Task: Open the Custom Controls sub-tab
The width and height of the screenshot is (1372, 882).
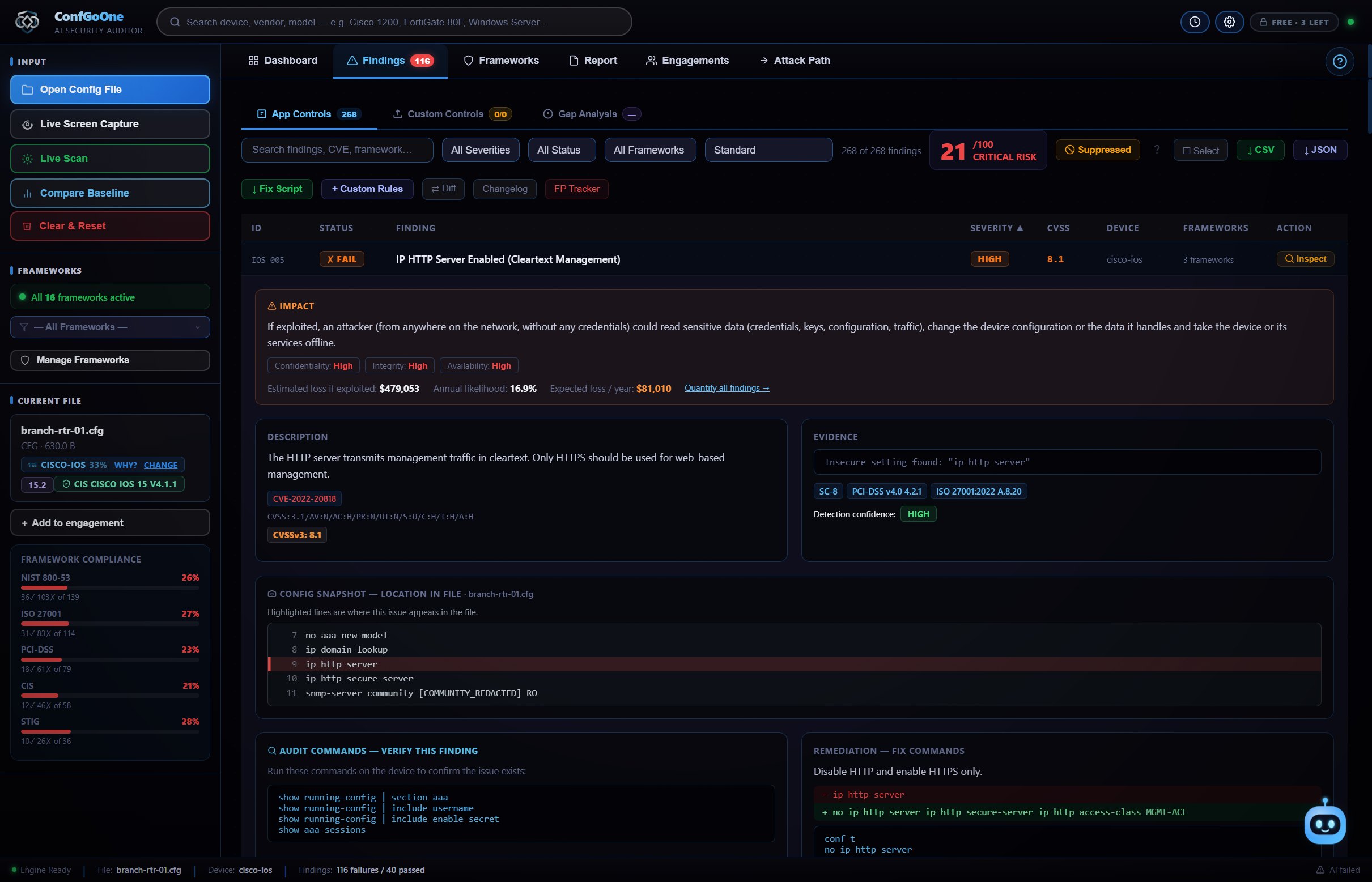Action: tap(452, 114)
